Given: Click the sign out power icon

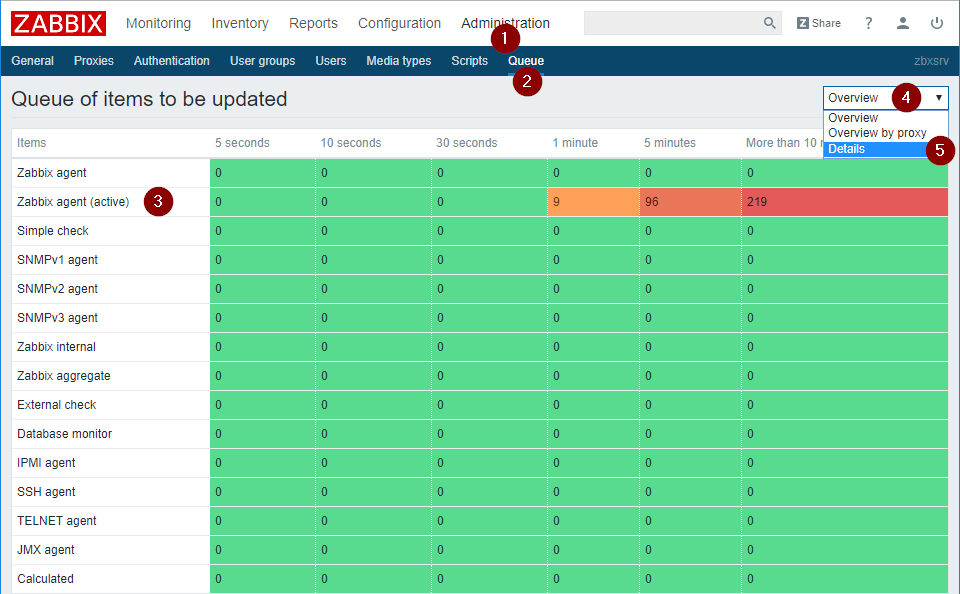Looking at the screenshot, I should tap(937, 23).
